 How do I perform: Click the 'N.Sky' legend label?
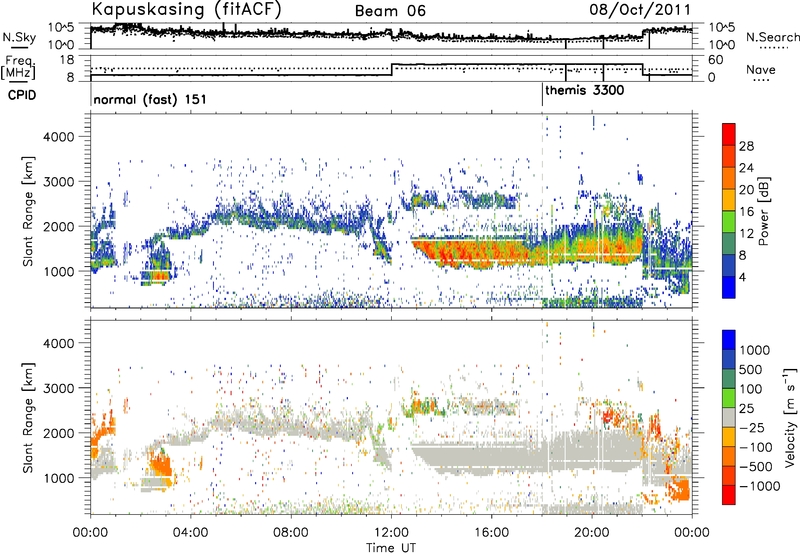point(19,37)
